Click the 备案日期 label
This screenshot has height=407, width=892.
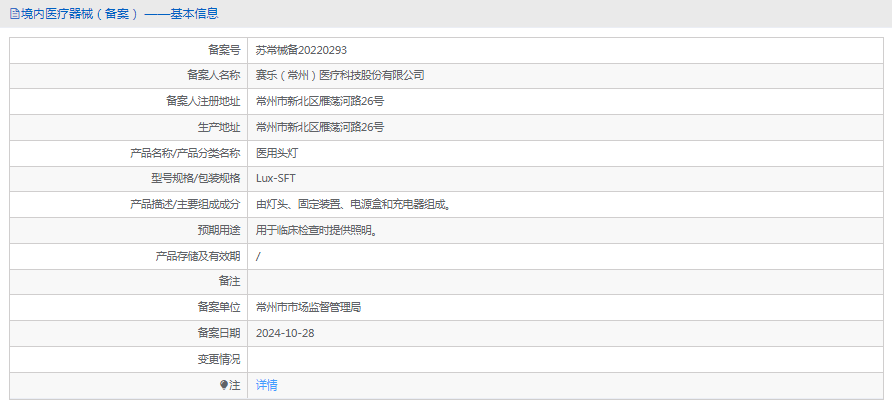(219, 334)
